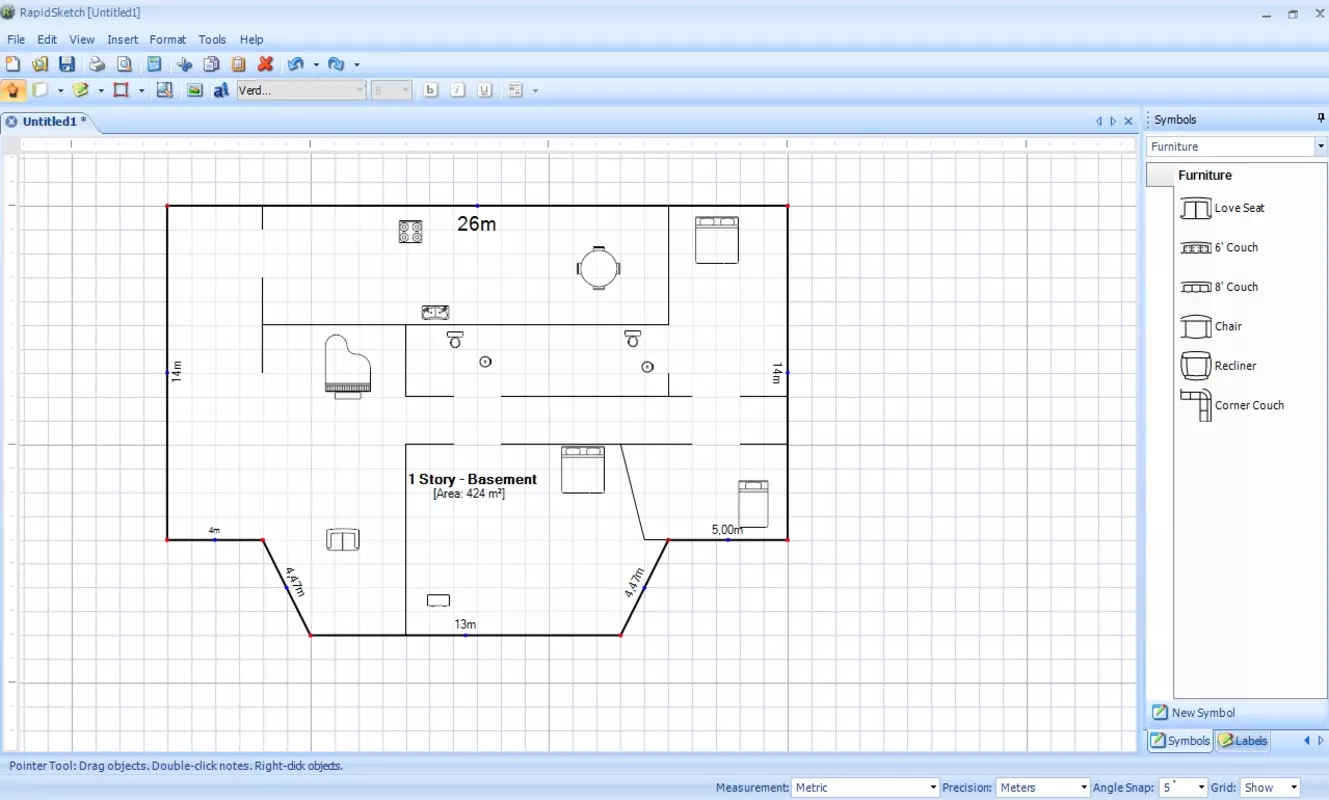Toggle italic formatting
Screen dimensions: 1329x800
[x=458, y=90]
